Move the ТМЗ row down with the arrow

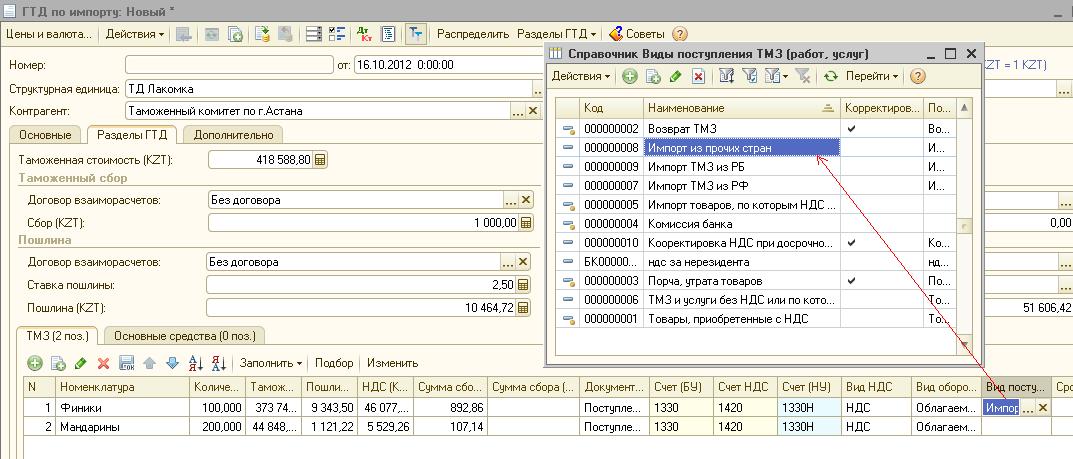pyautogui.click(x=171, y=363)
